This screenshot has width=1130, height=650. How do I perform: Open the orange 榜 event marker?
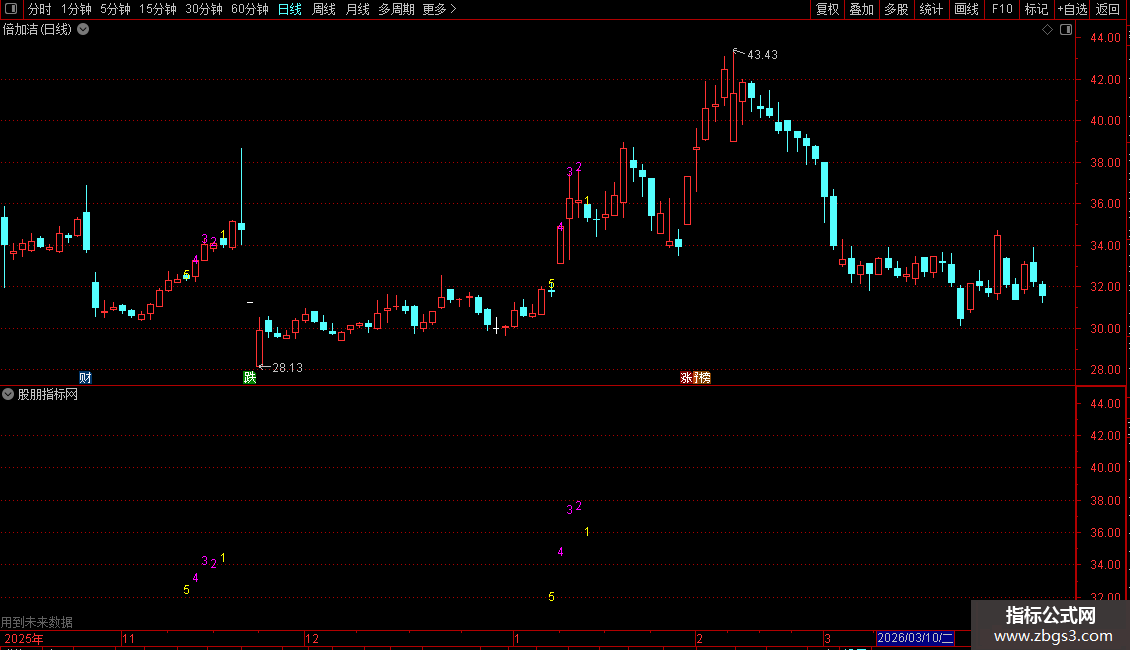click(703, 378)
